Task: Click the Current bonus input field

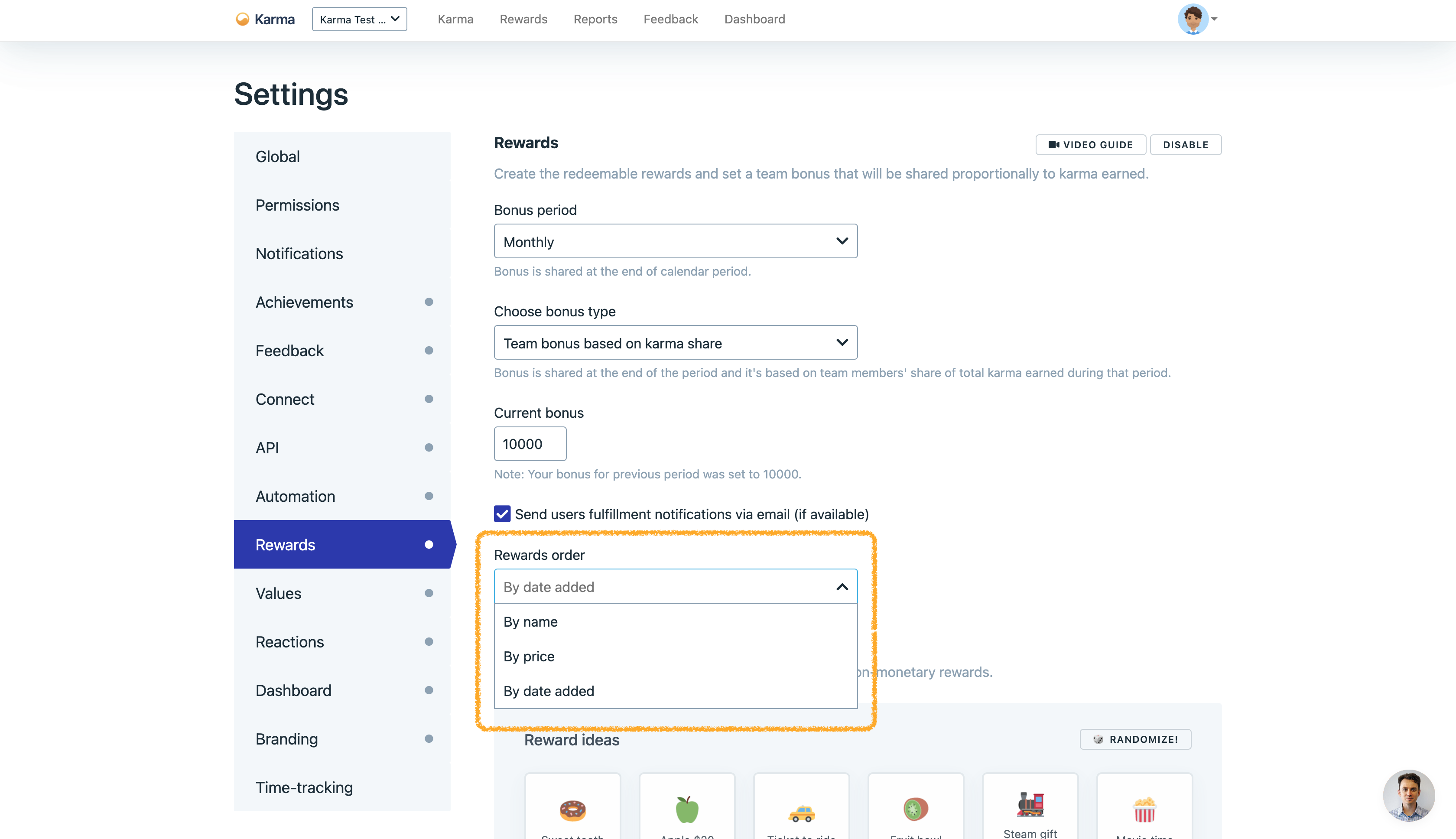Action: [x=530, y=444]
